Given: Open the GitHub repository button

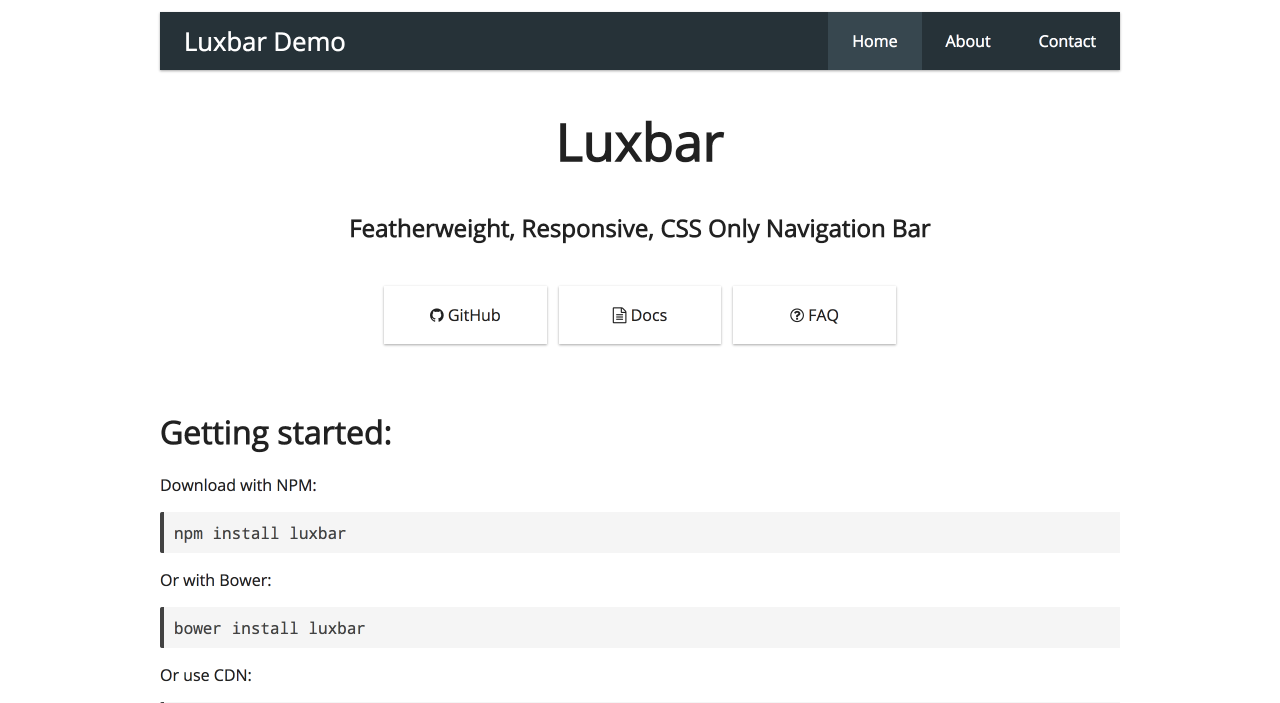Looking at the screenshot, I should tap(465, 315).
